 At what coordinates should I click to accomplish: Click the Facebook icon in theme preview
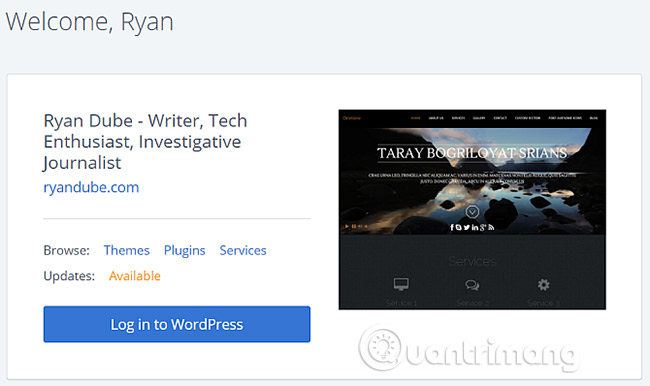click(x=452, y=227)
